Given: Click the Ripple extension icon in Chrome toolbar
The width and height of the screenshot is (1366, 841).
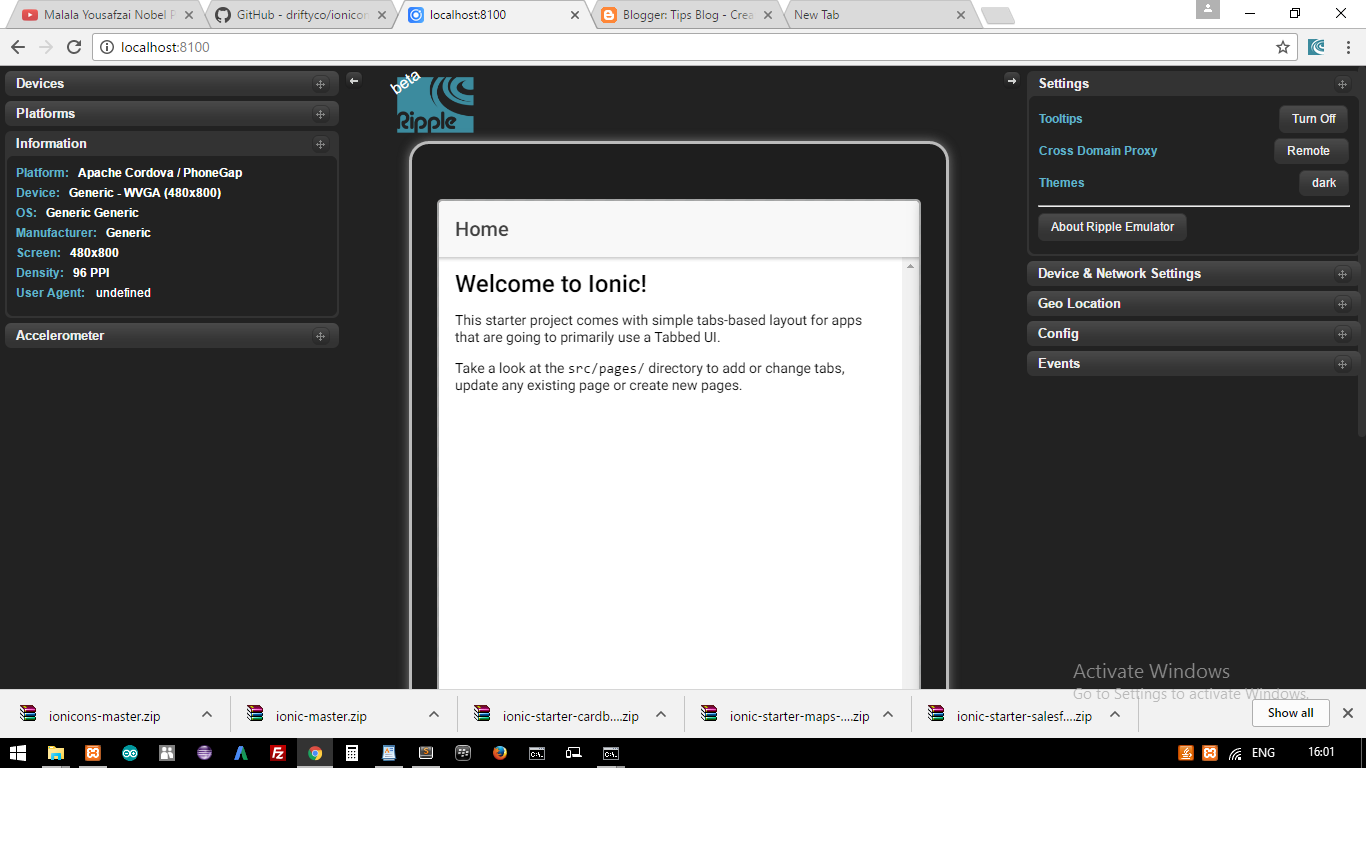Looking at the screenshot, I should click(1317, 47).
